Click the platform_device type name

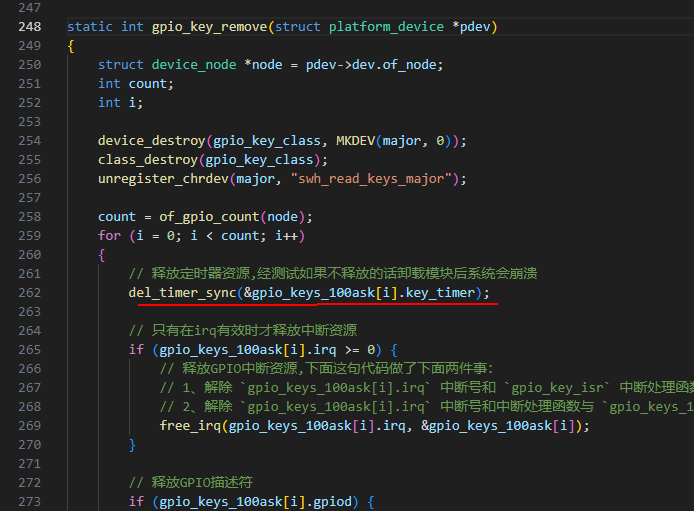pyautogui.click(x=386, y=27)
